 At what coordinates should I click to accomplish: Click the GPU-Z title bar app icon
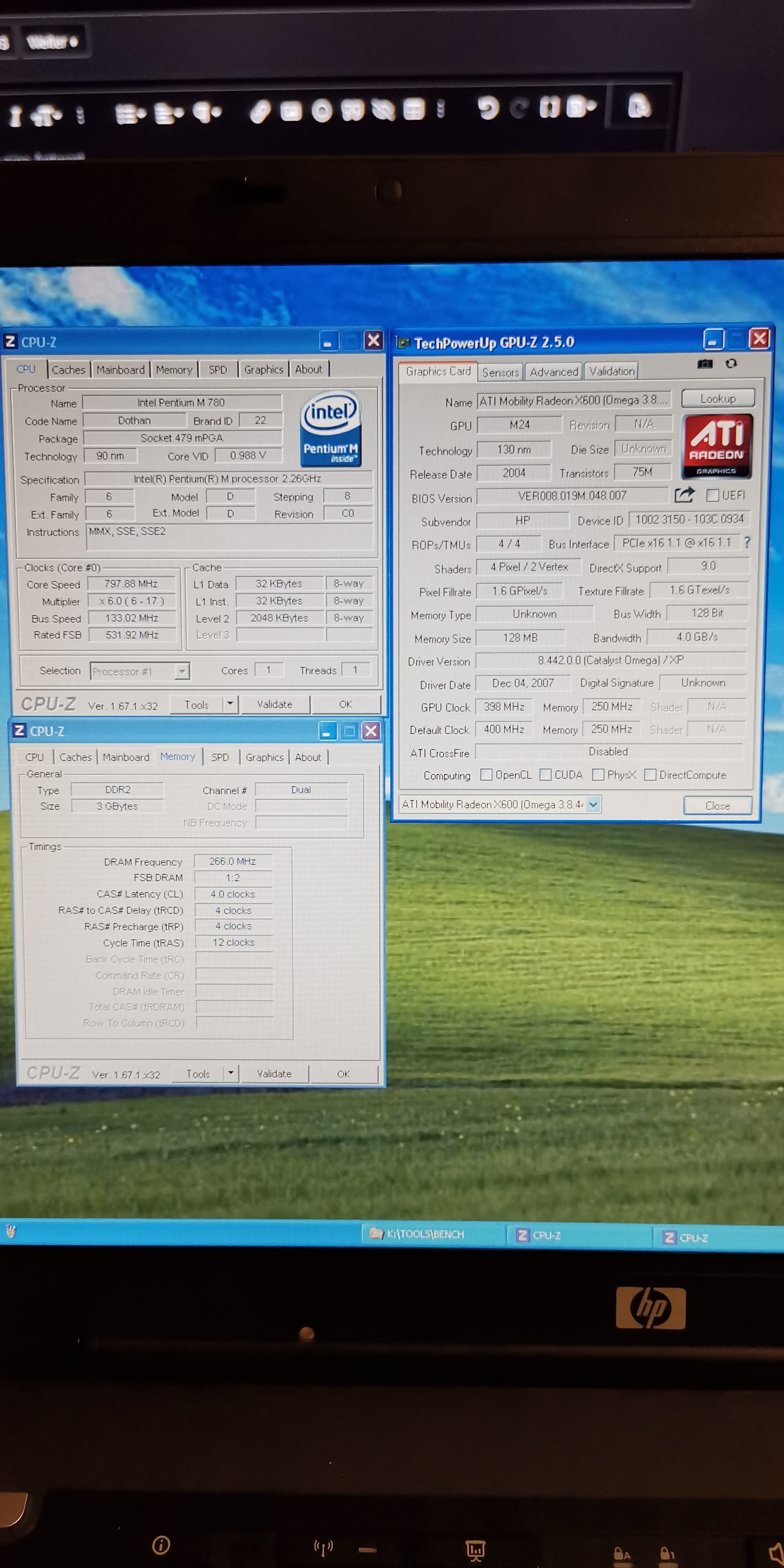pyautogui.click(x=403, y=343)
